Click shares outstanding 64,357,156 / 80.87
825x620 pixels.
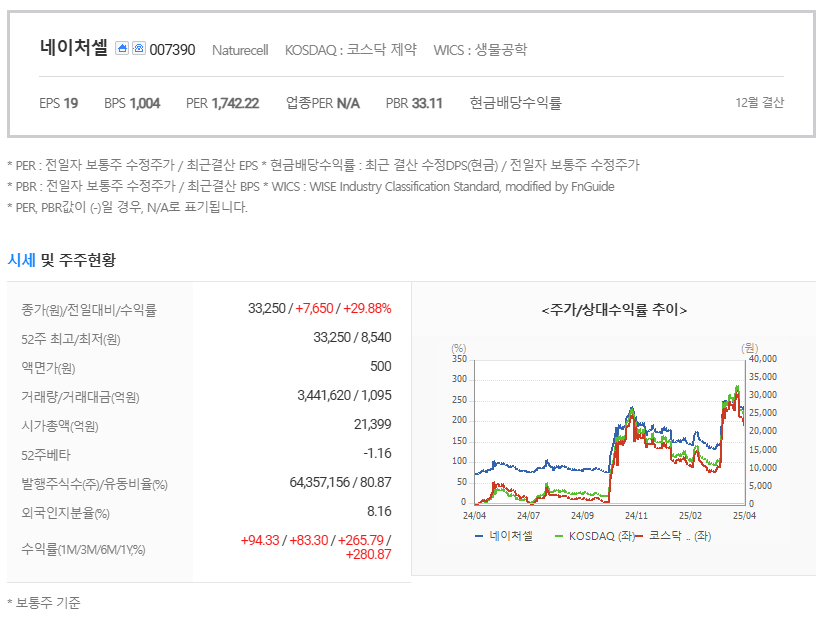coord(340,482)
